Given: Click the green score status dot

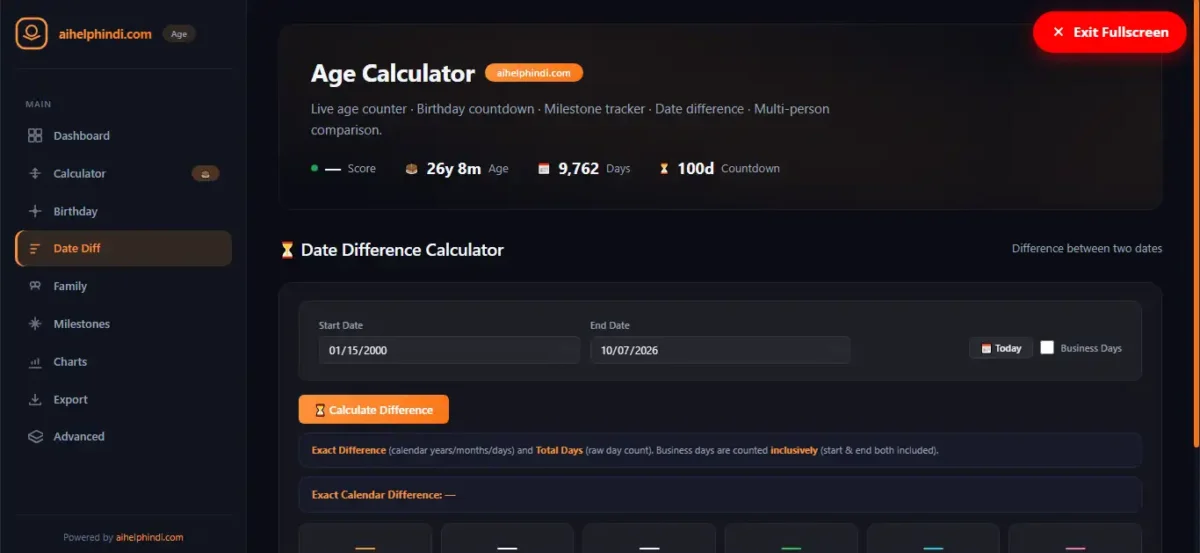Looking at the screenshot, I should tap(314, 168).
